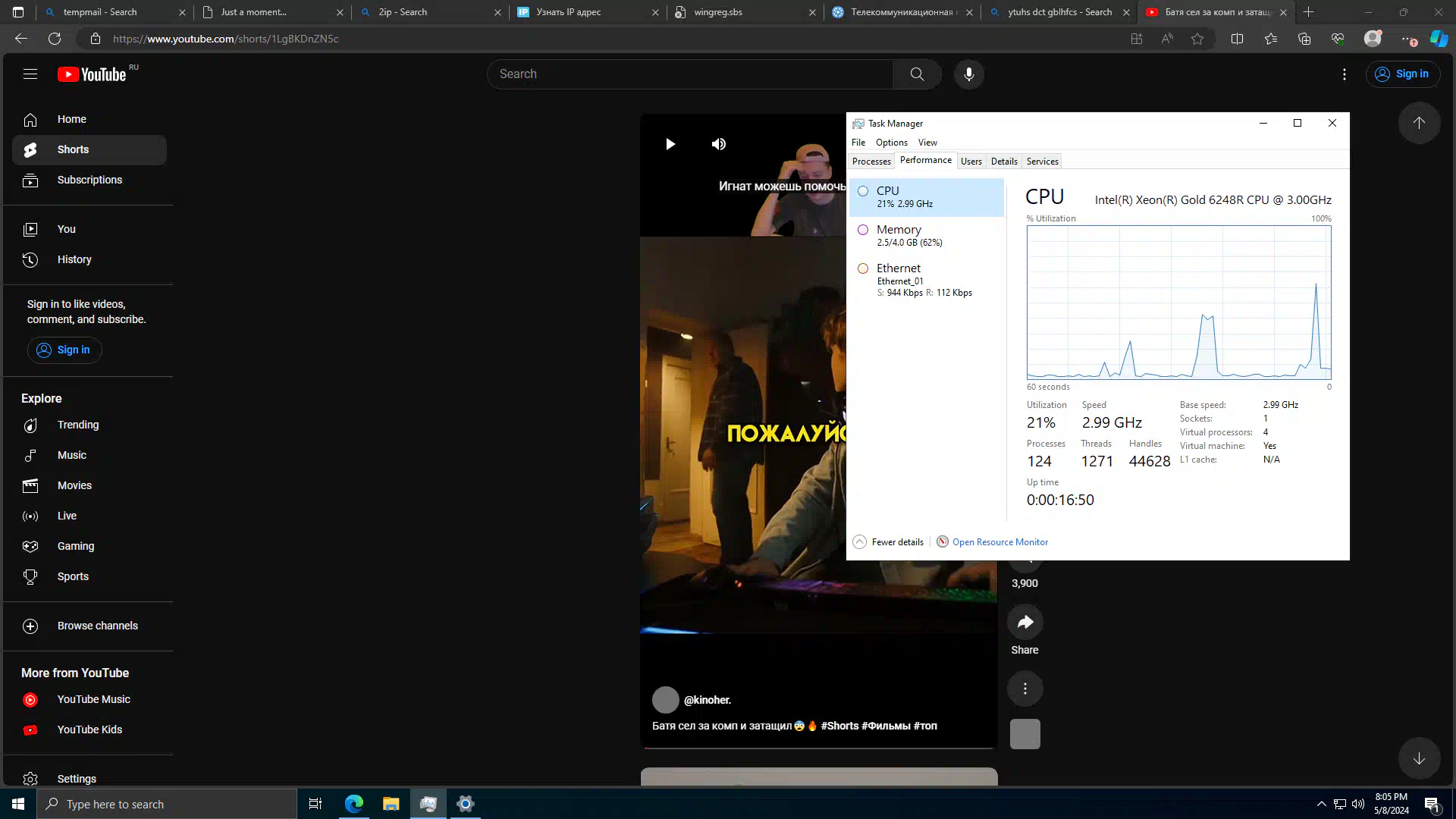This screenshot has height=819, width=1456.
Task: Play the paused short video
Action: click(x=670, y=144)
